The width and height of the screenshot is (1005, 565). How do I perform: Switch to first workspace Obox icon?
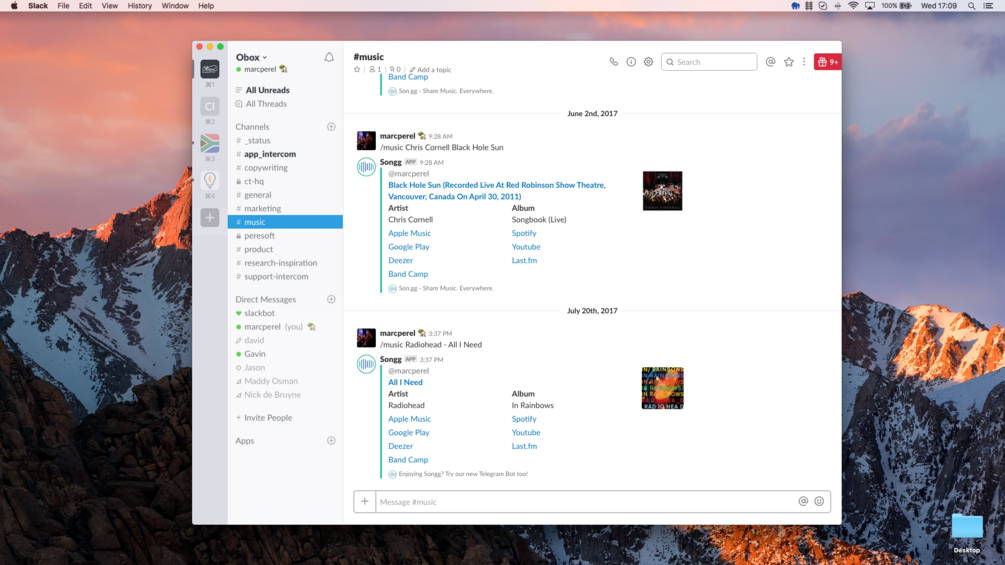[210, 69]
